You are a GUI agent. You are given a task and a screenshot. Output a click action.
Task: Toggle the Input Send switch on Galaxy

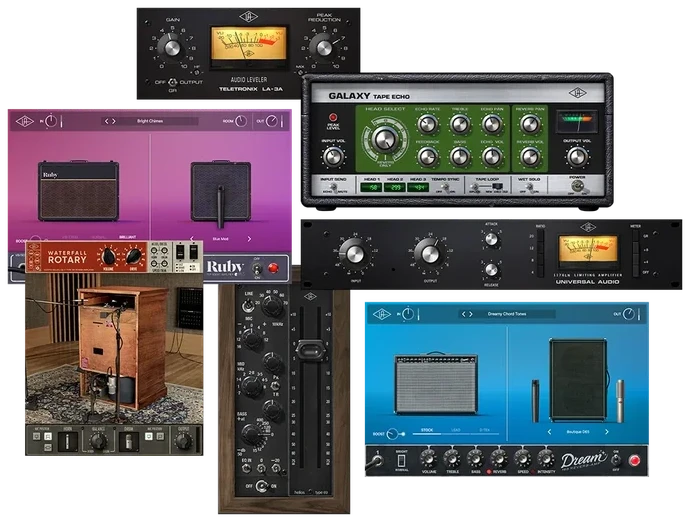click(334, 187)
